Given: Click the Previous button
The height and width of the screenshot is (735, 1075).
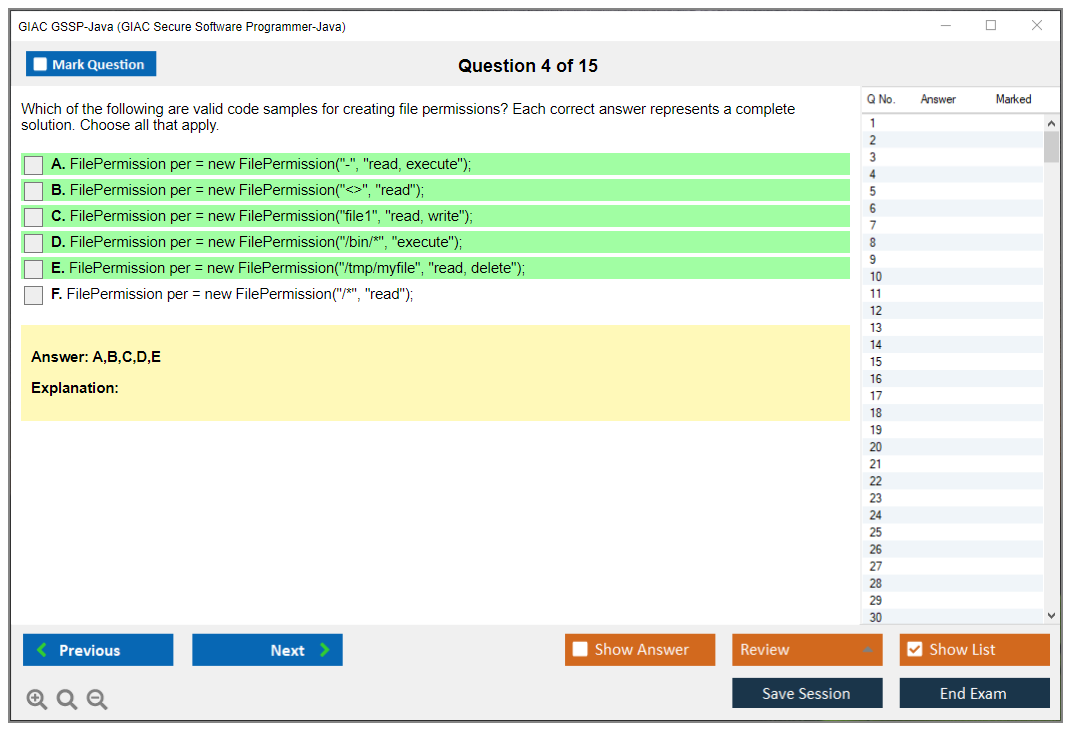Looking at the screenshot, I should point(97,649).
